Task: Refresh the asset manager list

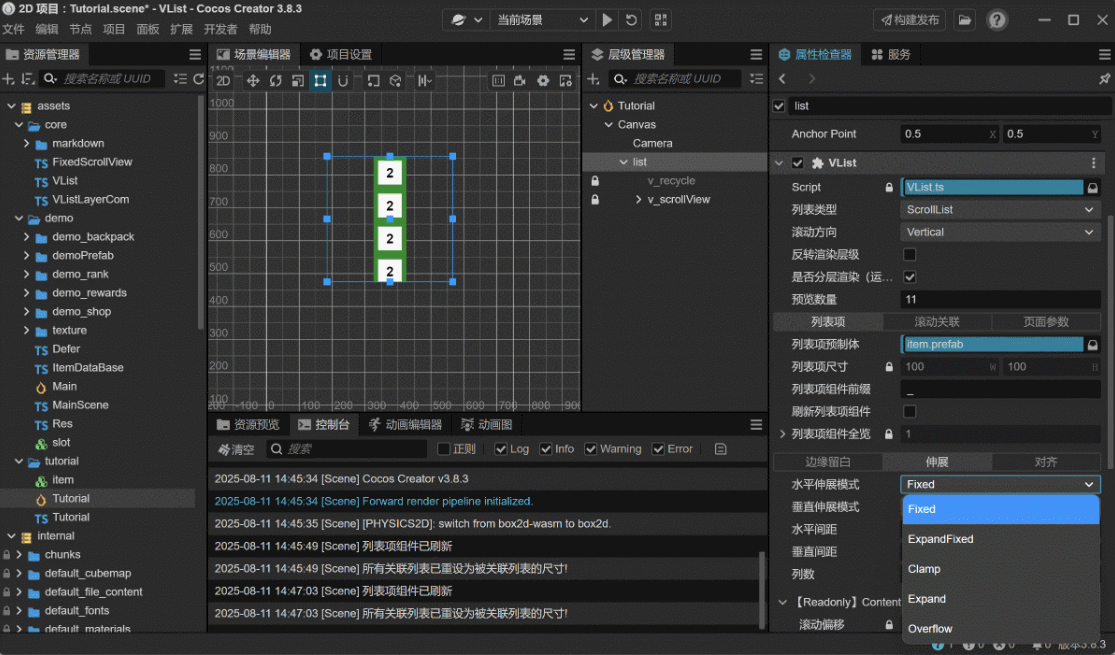Action: click(x=198, y=79)
